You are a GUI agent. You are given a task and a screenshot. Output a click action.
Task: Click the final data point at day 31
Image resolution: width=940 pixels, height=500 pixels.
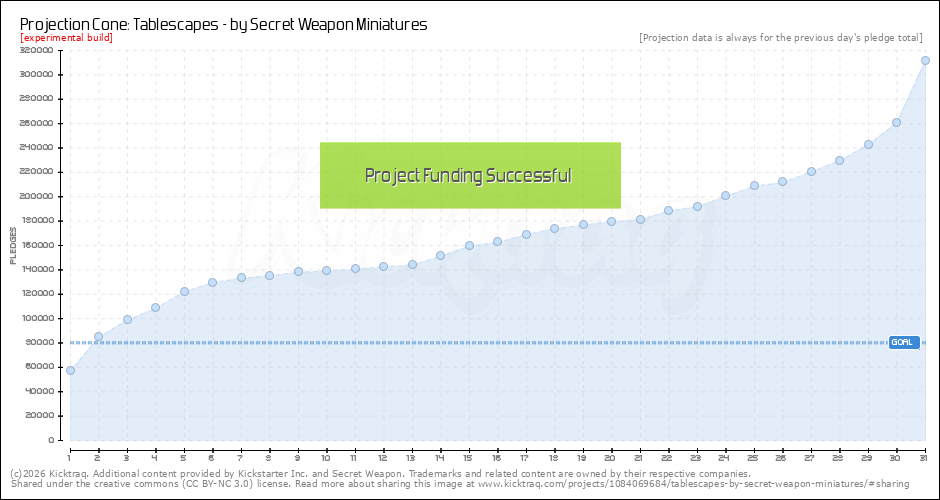pos(925,60)
